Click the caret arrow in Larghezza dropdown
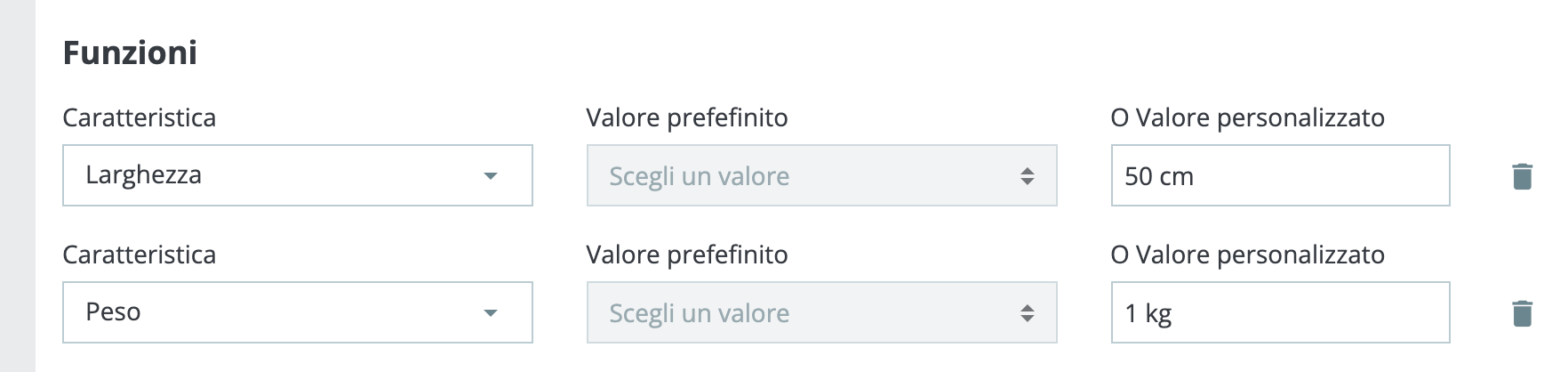 (490, 176)
